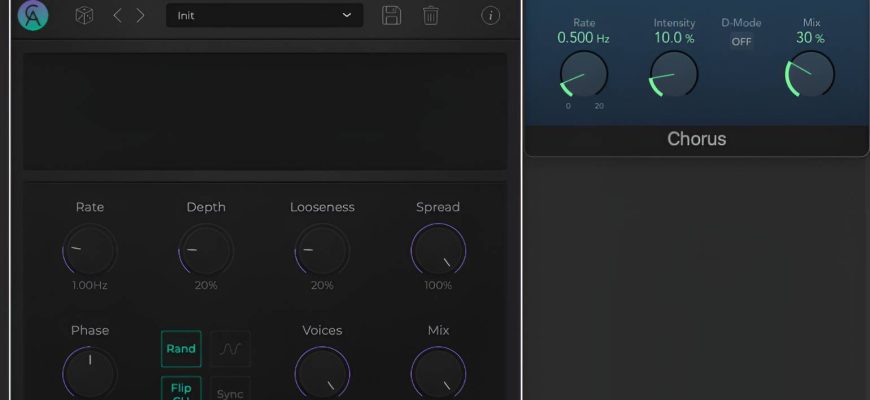
Task: Toggle the D-Mode OFF switch
Action: tap(741, 41)
